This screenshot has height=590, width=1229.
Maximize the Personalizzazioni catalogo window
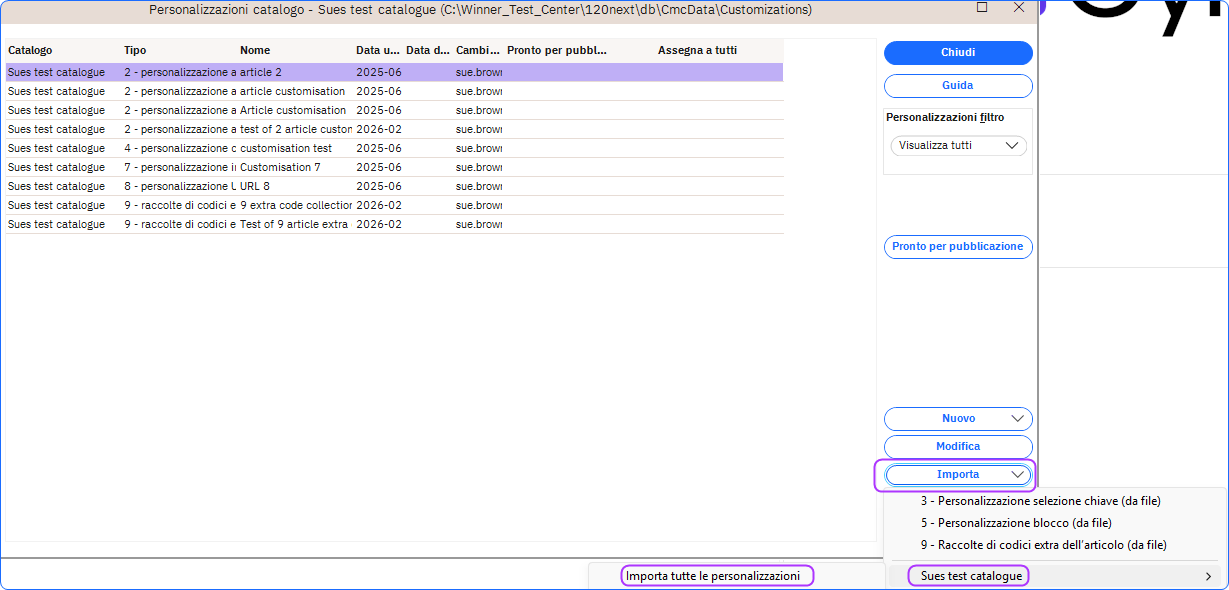click(x=982, y=8)
